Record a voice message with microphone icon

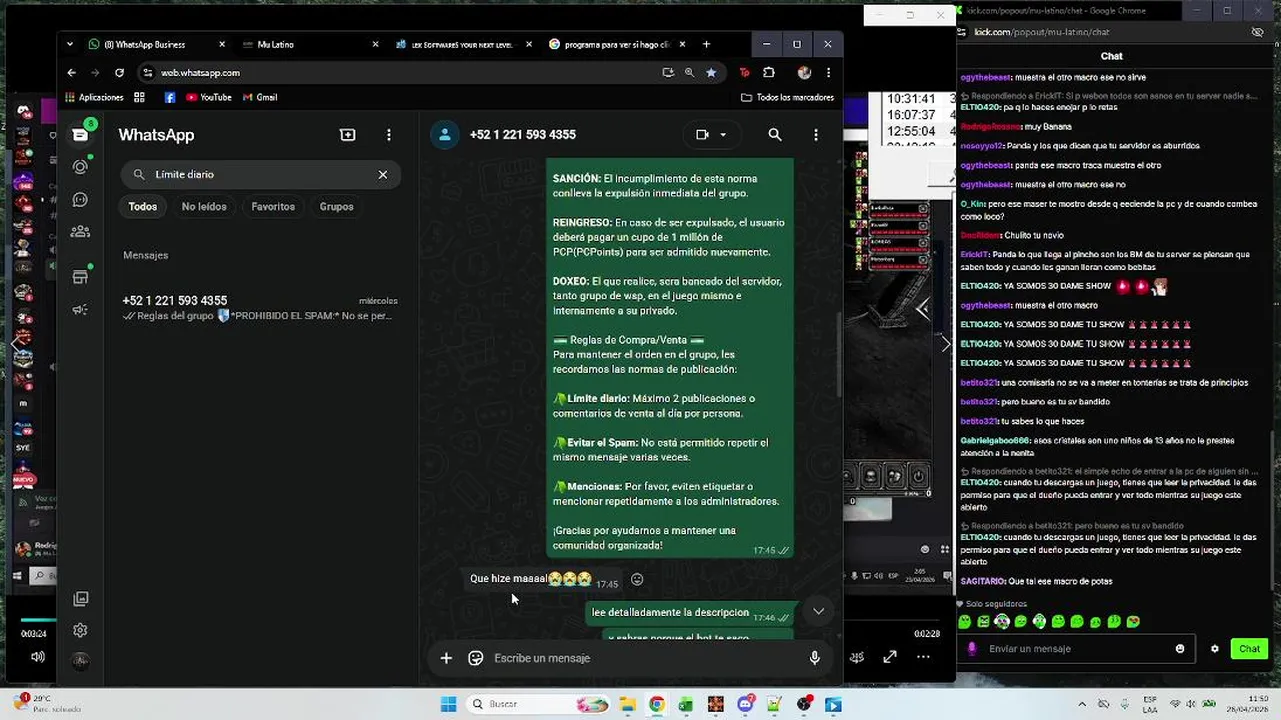[x=814, y=658]
